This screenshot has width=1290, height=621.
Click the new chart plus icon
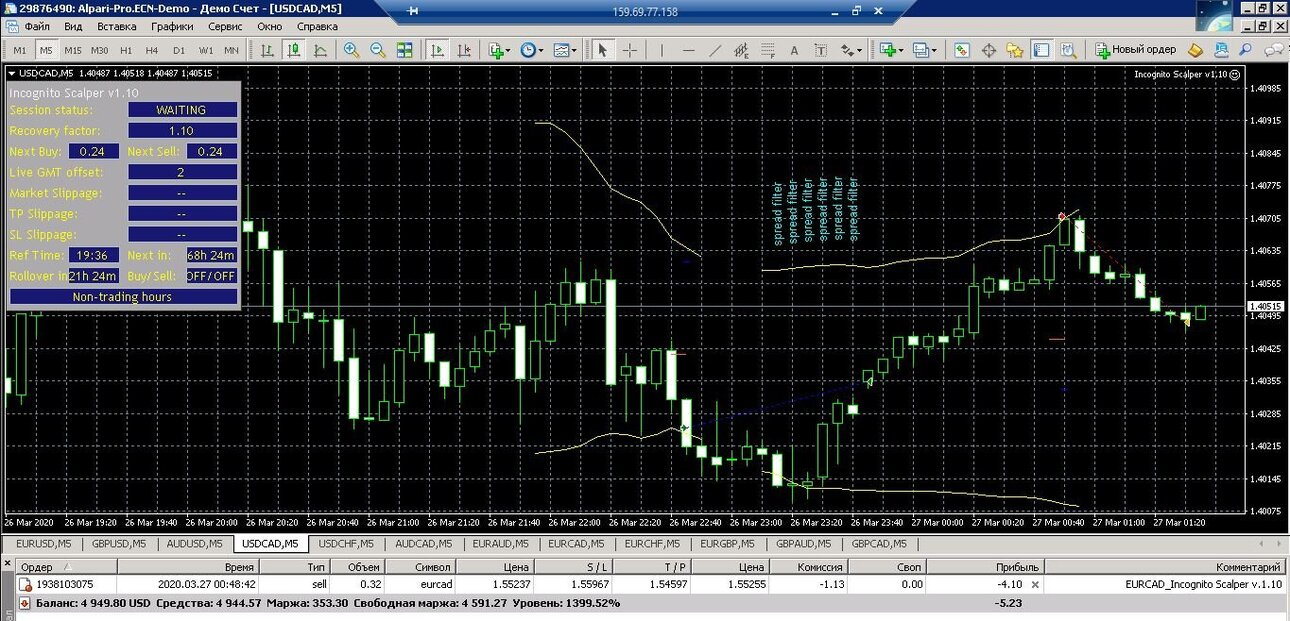(888, 50)
